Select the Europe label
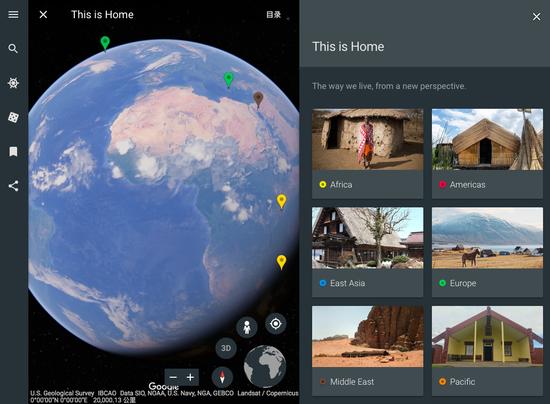This screenshot has width=550, height=404. (x=463, y=283)
